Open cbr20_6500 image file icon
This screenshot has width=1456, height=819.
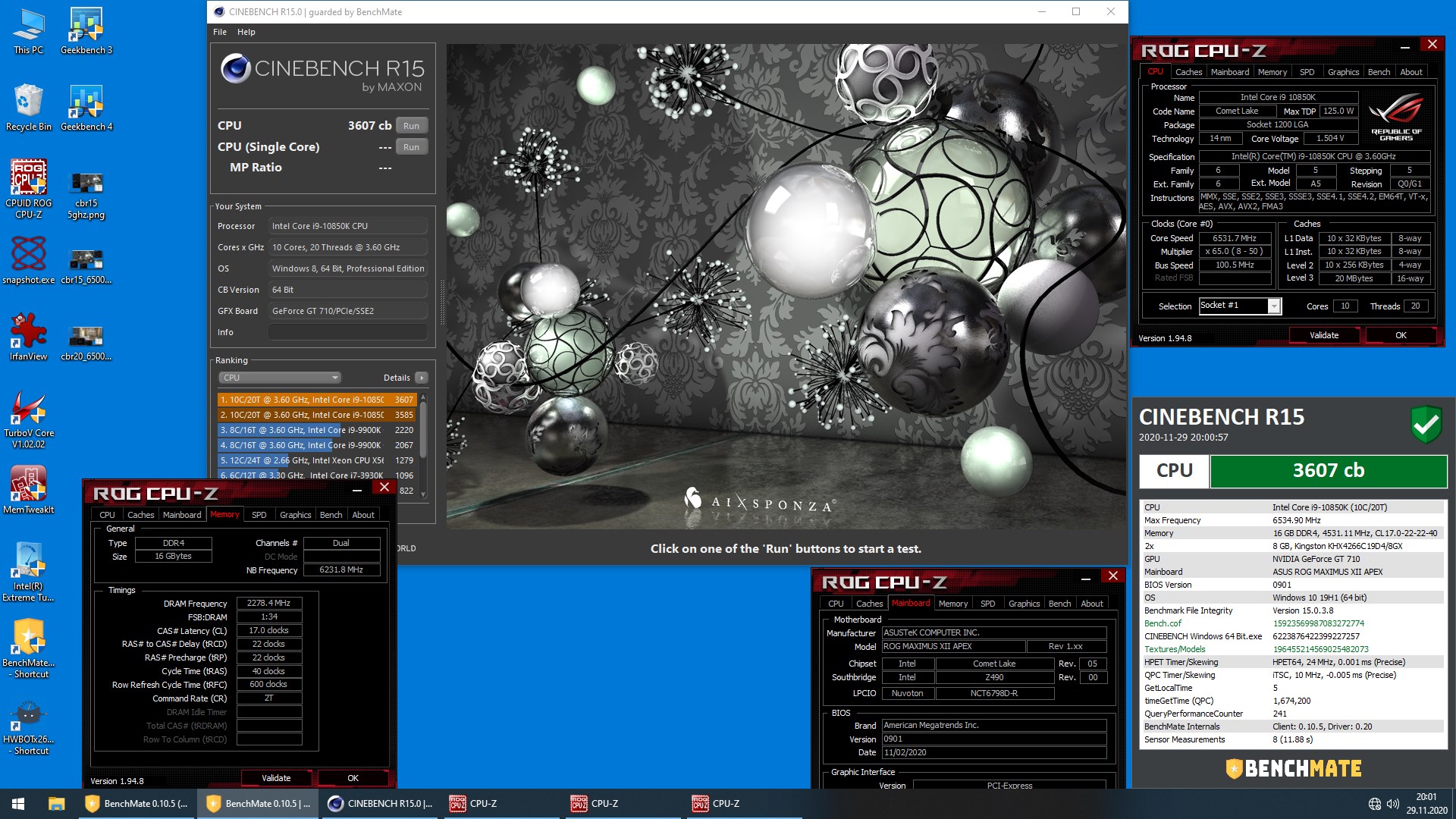[x=86, y=342]
